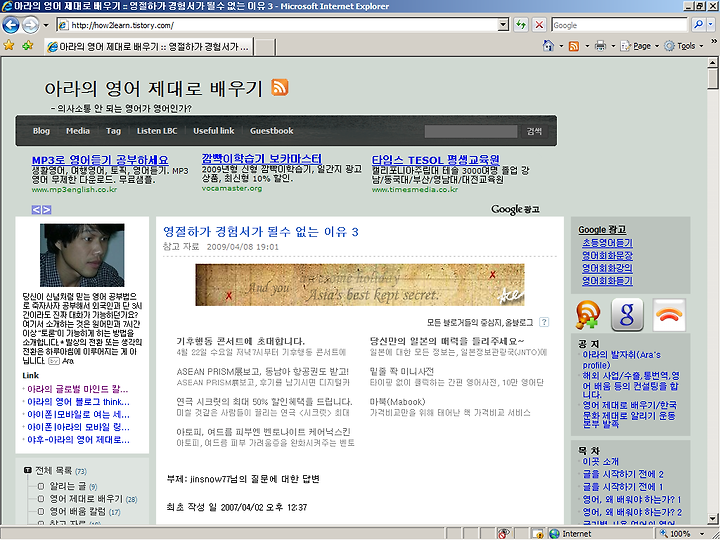Click the Home toolbar icon
Screen dimensions: 720x540
pos(548,45)
